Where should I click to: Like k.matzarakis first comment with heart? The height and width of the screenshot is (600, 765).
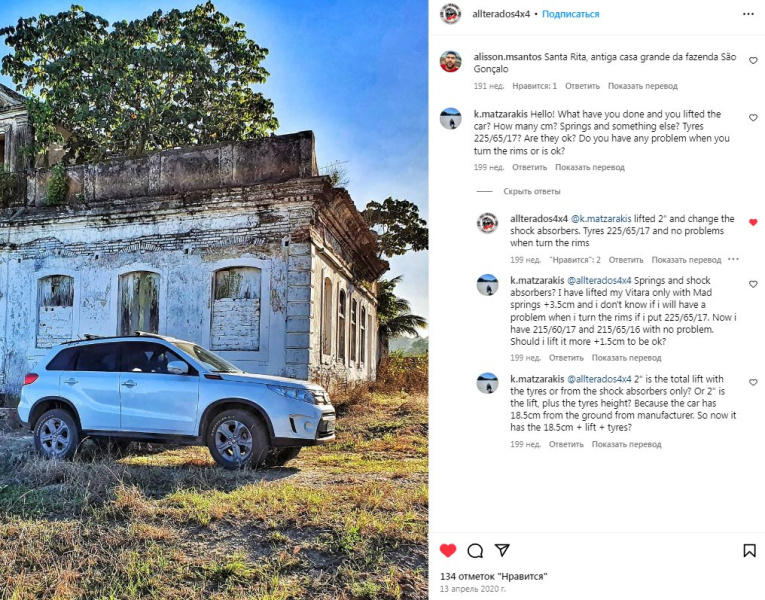point(753,118)
